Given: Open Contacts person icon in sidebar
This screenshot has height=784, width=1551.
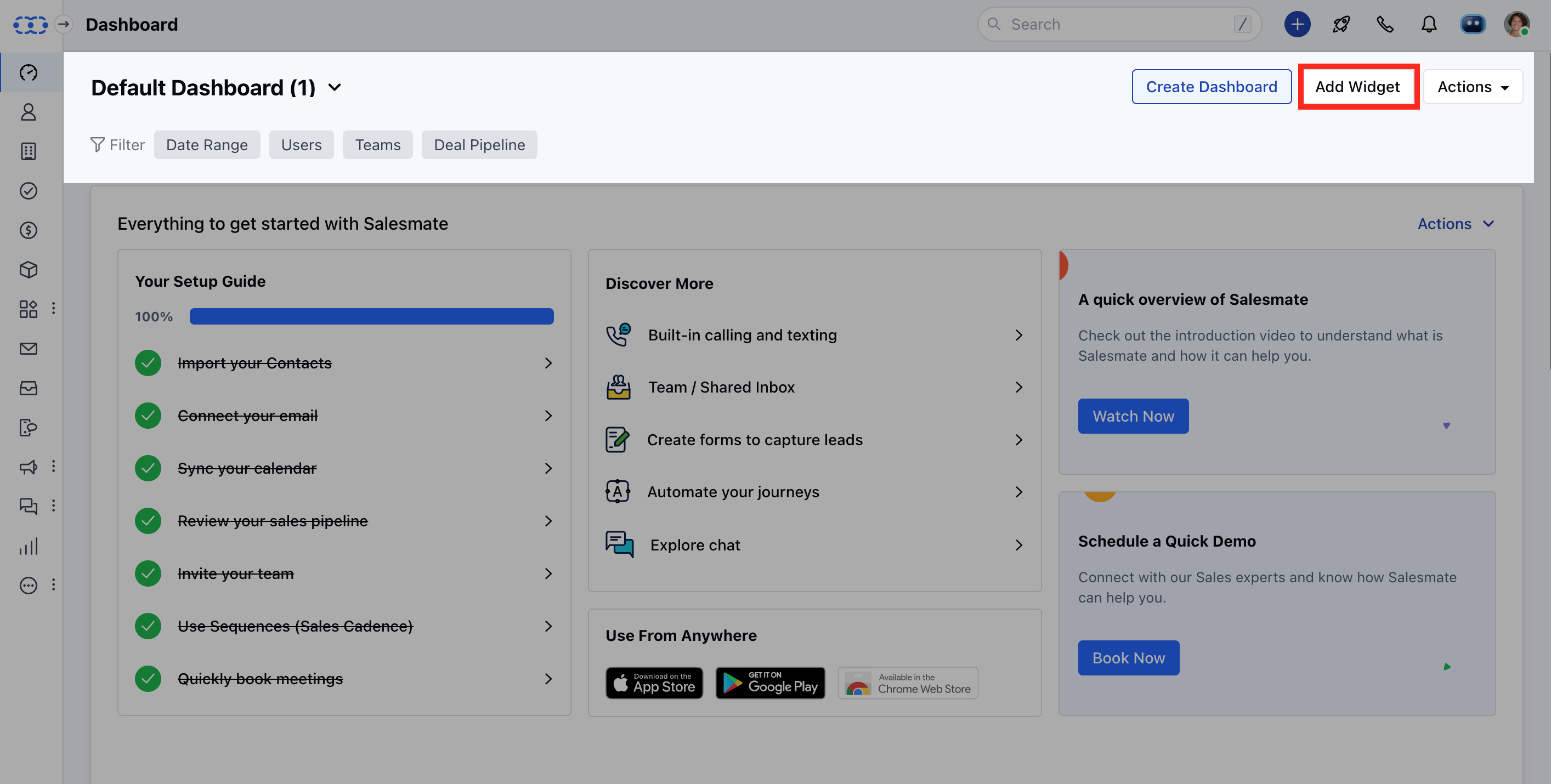Looking at the screenshot, I should click(29, 112).
